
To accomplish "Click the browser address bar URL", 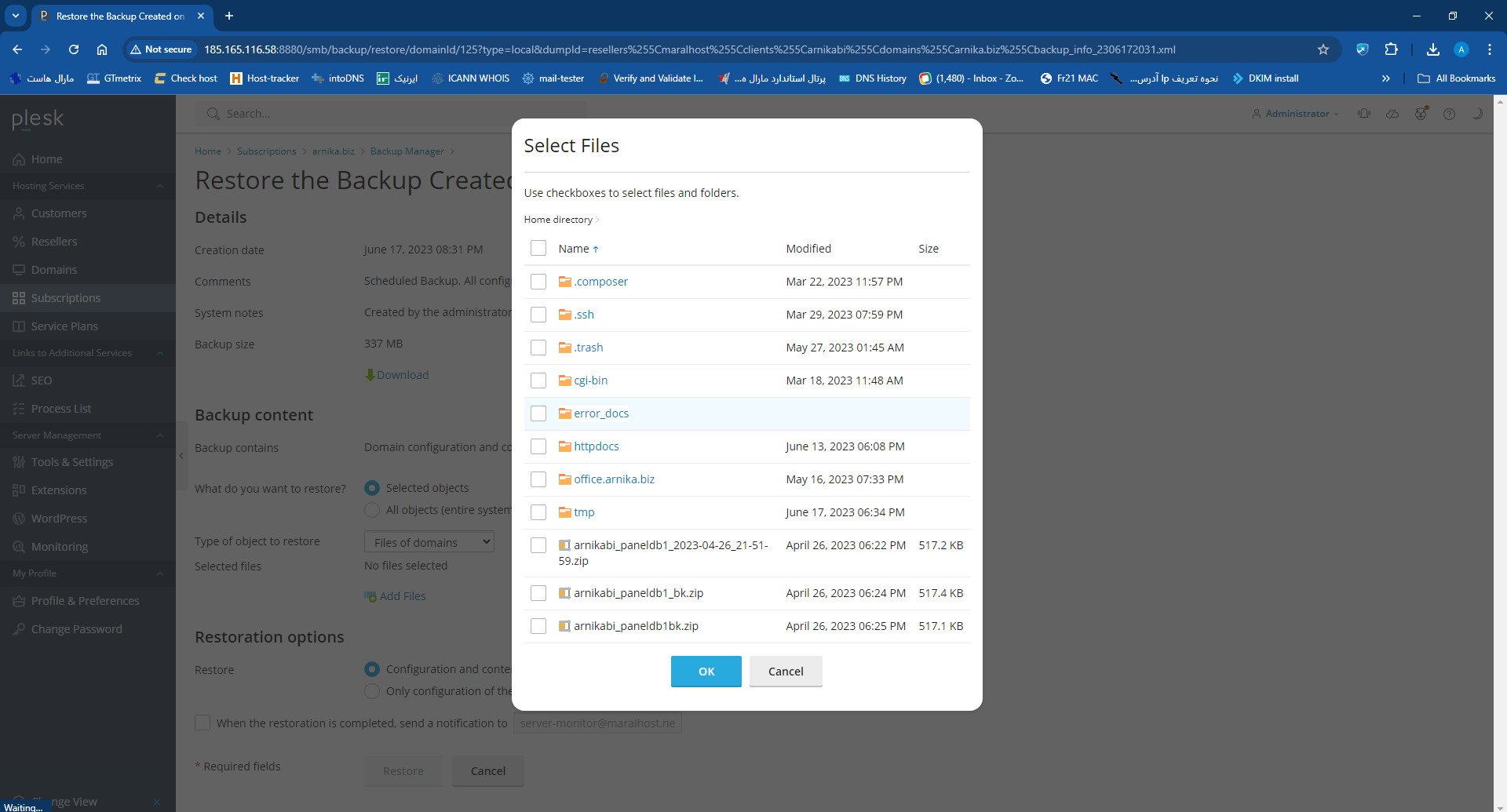I will tap(689, 49).
